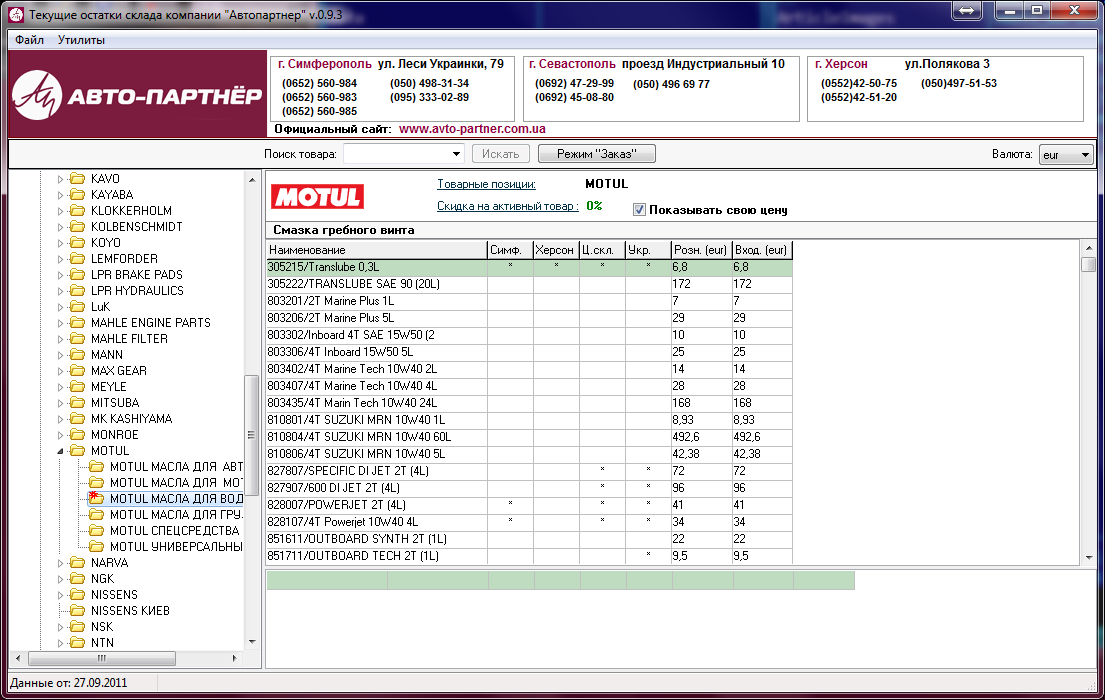
Task: Select the MOTUL МАСЛА ДЛЯ ГРУ. subfolder
Action: [x=176, y=515]
